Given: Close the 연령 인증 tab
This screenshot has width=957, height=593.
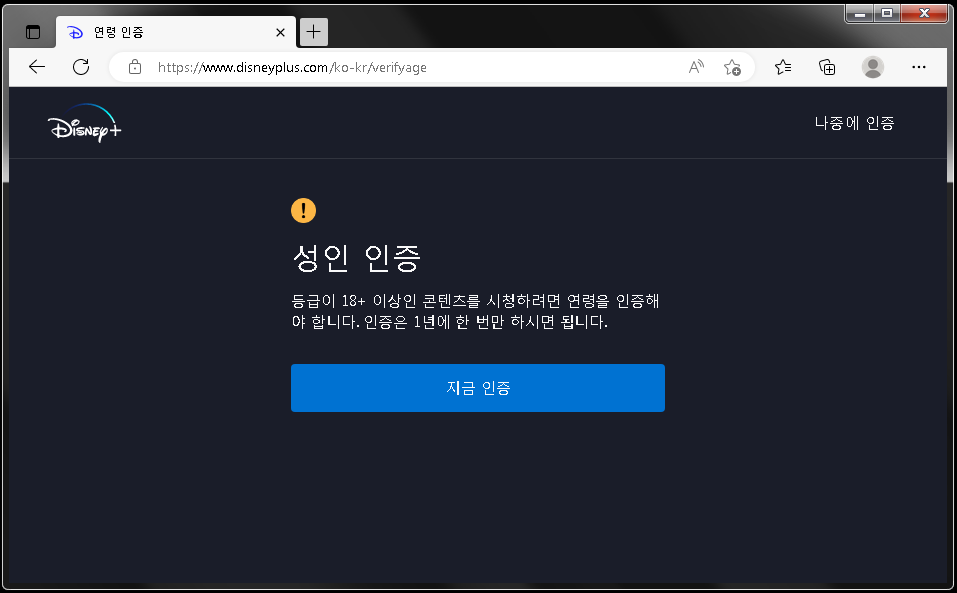Looking at the screenshot, I should click(x=280, y=32).
